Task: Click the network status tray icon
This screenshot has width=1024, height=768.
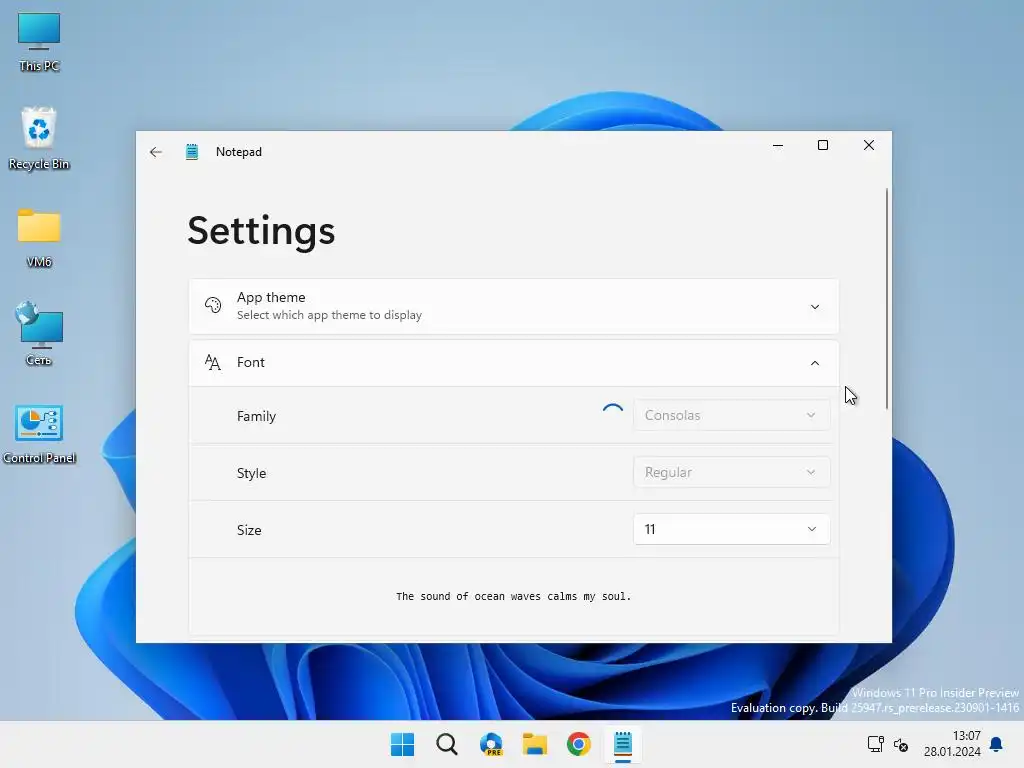Action: 875,744
